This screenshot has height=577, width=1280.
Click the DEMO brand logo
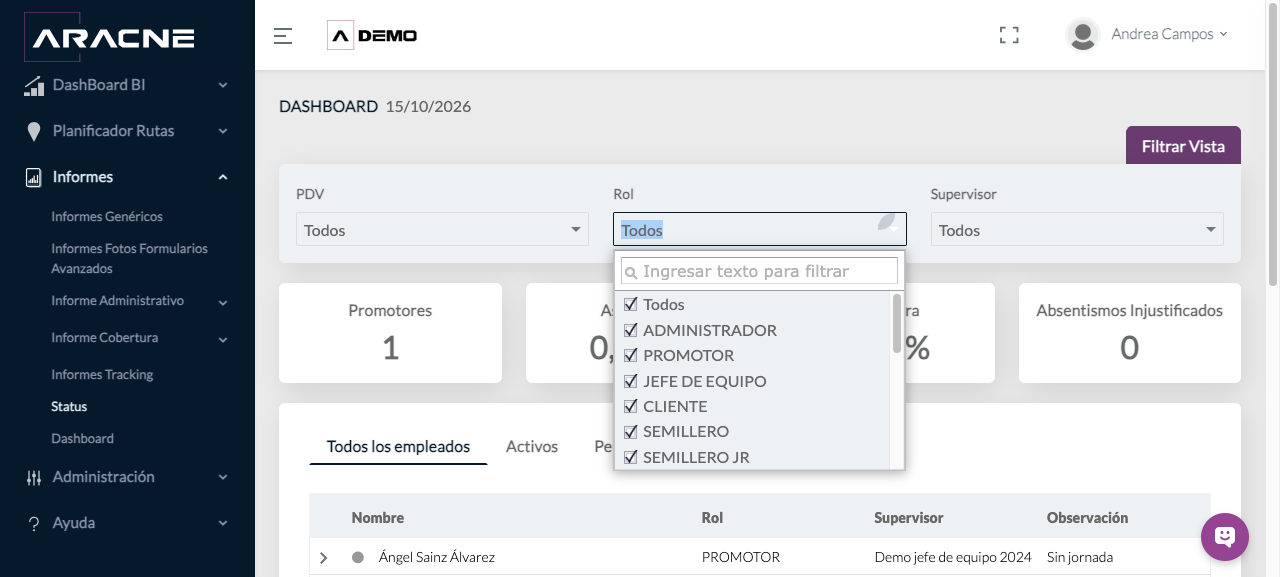[372, 36]
